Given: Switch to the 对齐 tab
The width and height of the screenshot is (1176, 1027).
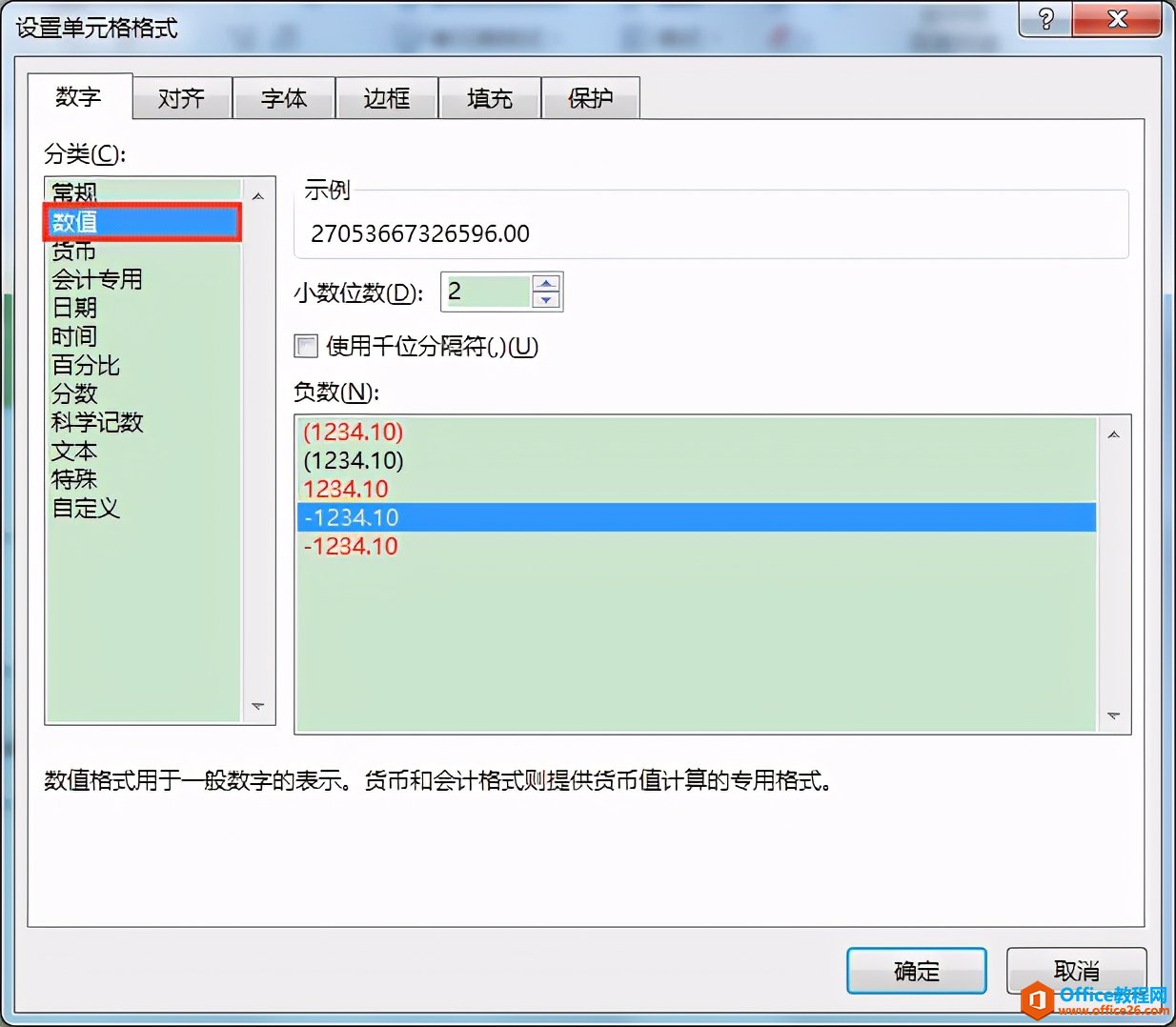Looking at the screenshot, I should [182, 98].
